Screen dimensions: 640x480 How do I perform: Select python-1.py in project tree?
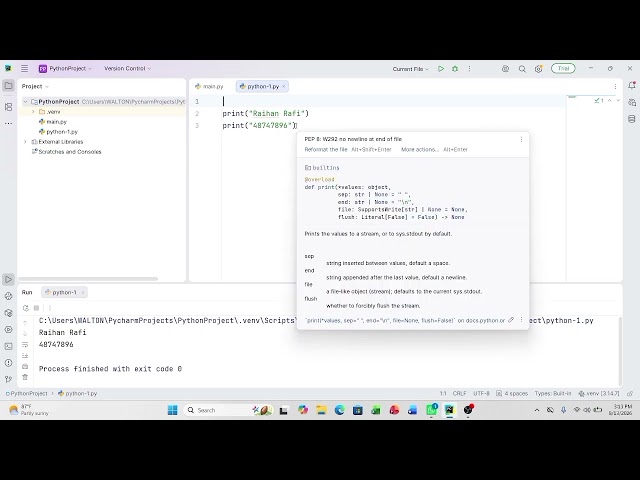coord(58,132)
